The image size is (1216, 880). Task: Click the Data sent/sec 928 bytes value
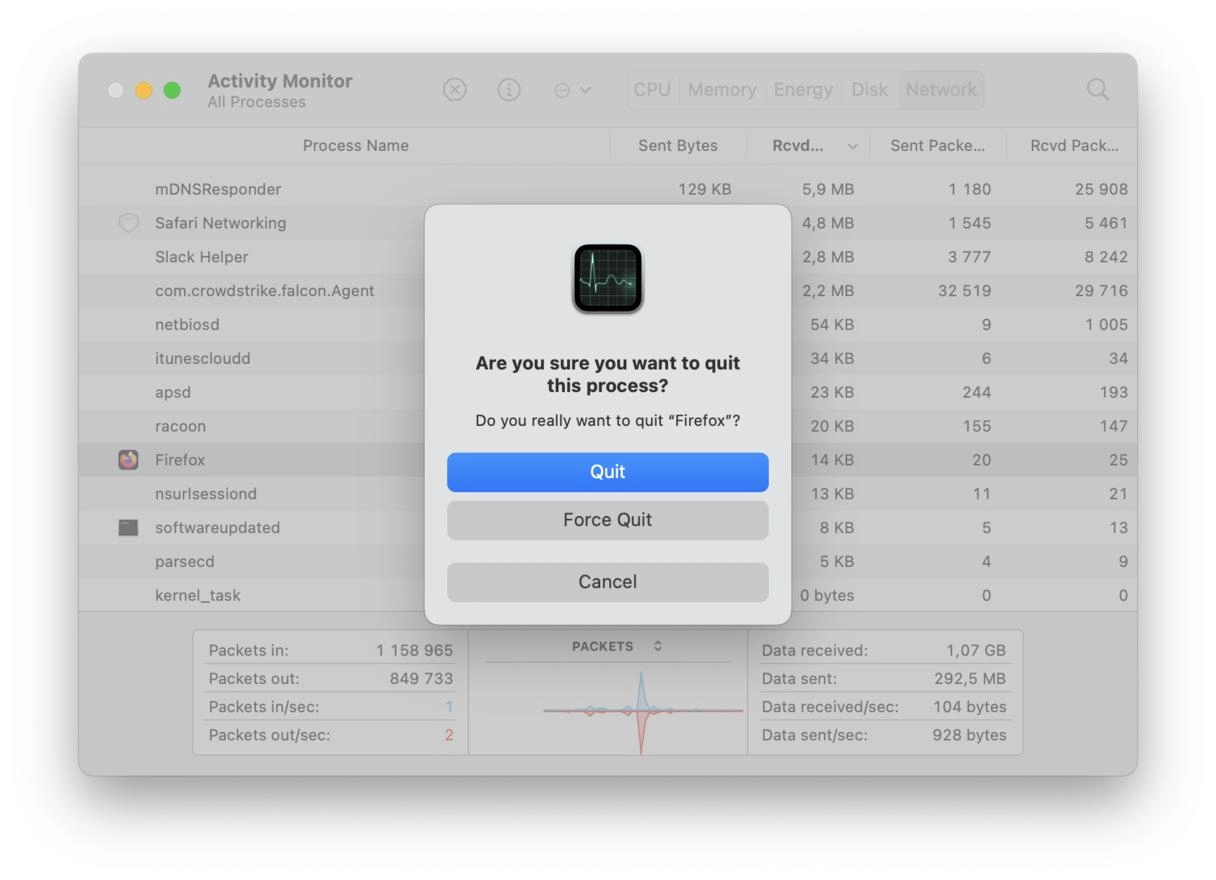coord(971,735)
